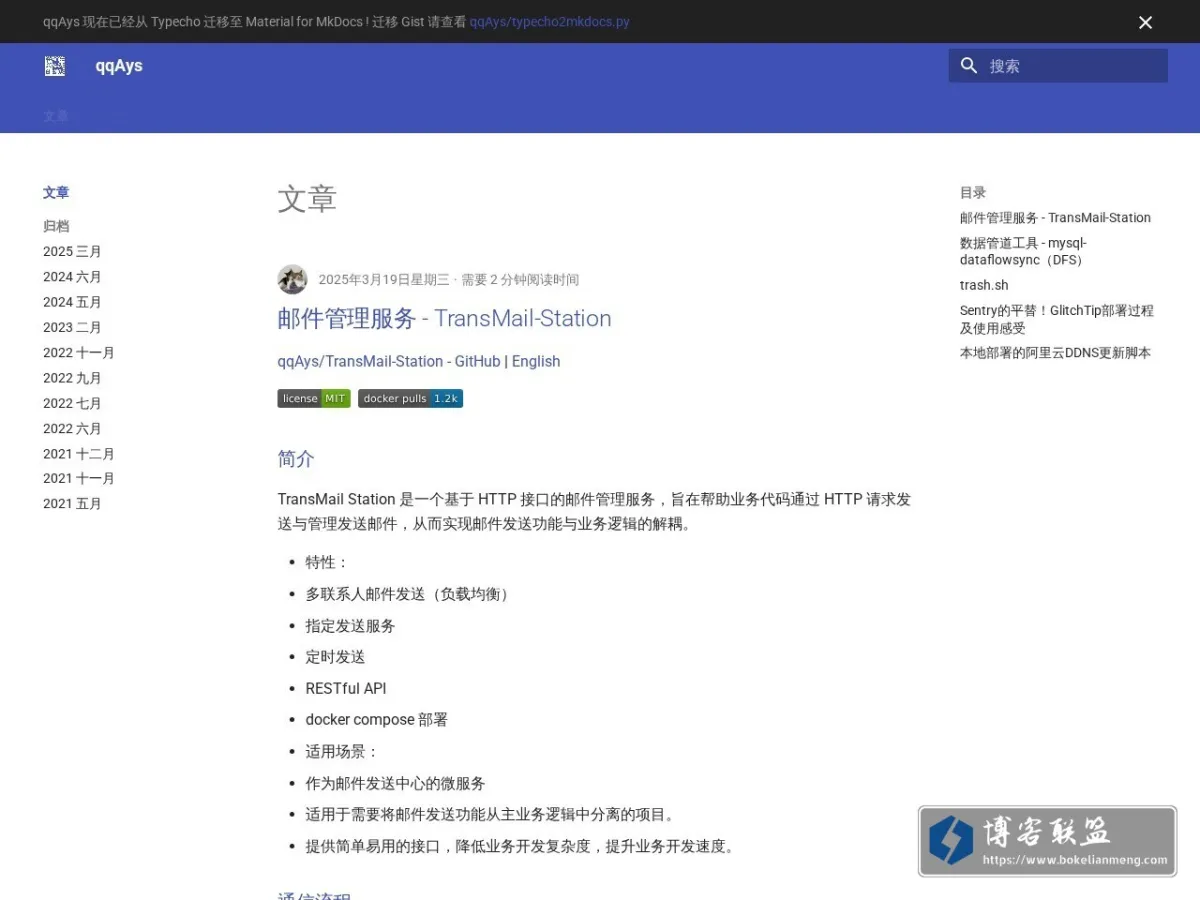Open the qqAys/typecho2mkdocs.py gist link
Image resolution: width=1200 pixels, height=900 pixels.
pos(550,22)
